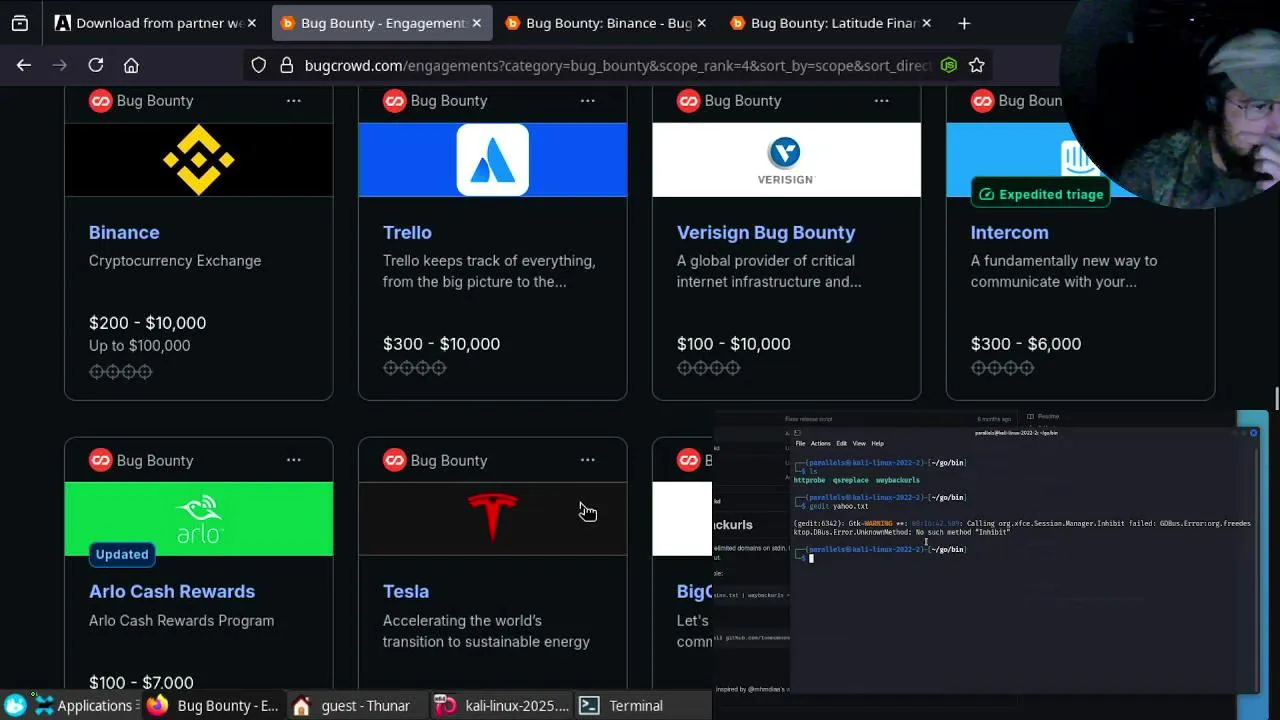The height and width of the screenshot is (720, 1280).
Task: Open Help menu in the terminal window
Action: [877, 443]
